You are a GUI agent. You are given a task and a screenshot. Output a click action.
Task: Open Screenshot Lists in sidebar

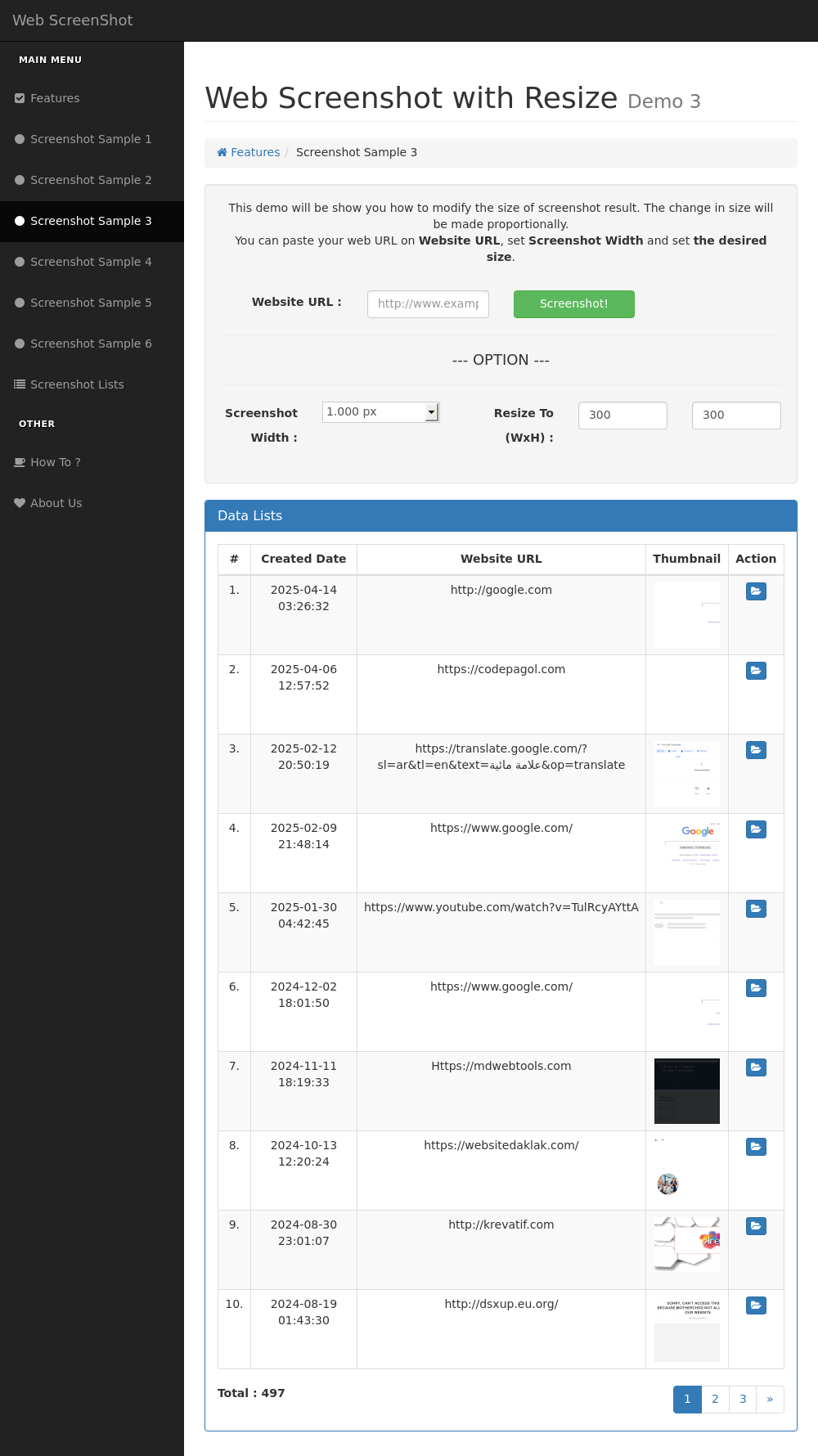[x=77, y=384]
